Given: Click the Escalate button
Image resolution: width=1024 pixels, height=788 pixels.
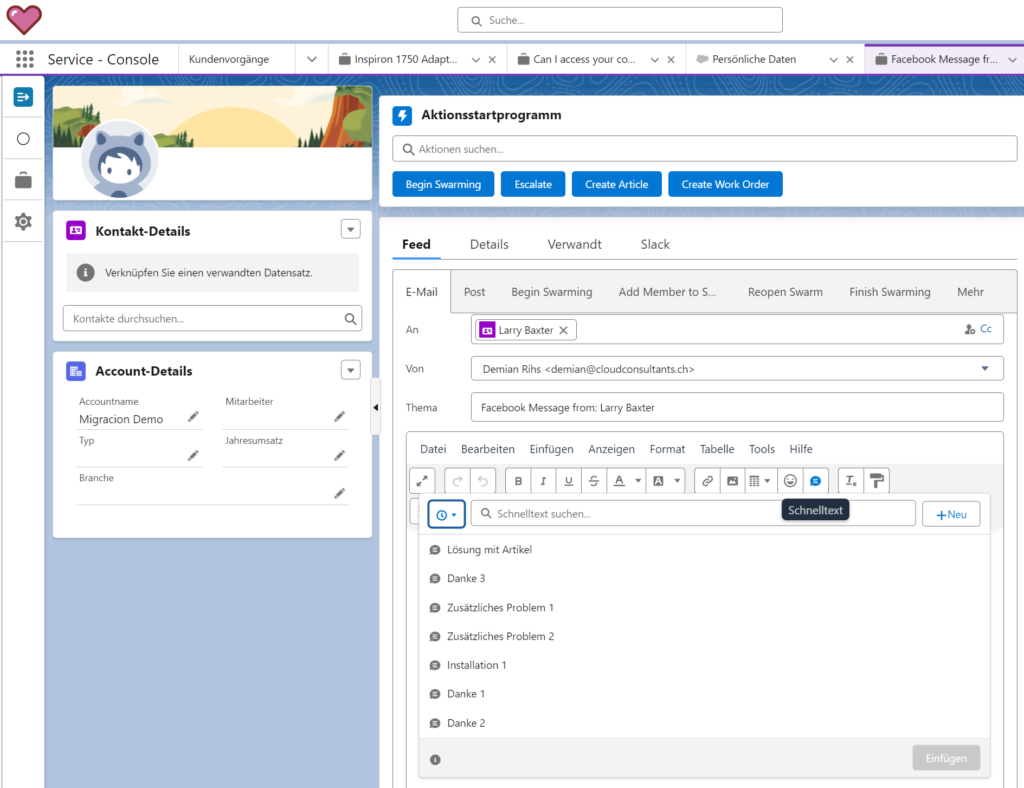Looking at the screenshot, I should coord(533,184).
